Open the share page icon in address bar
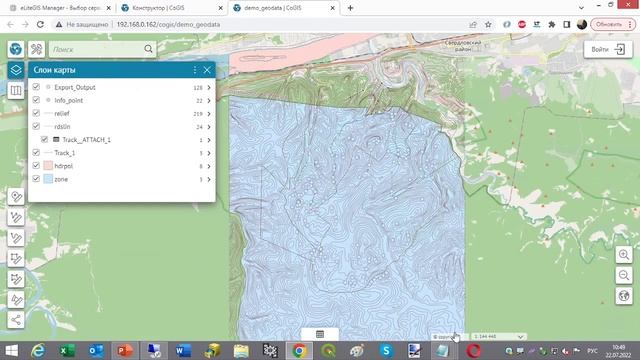The image size is (640, 360). point(473,24)
